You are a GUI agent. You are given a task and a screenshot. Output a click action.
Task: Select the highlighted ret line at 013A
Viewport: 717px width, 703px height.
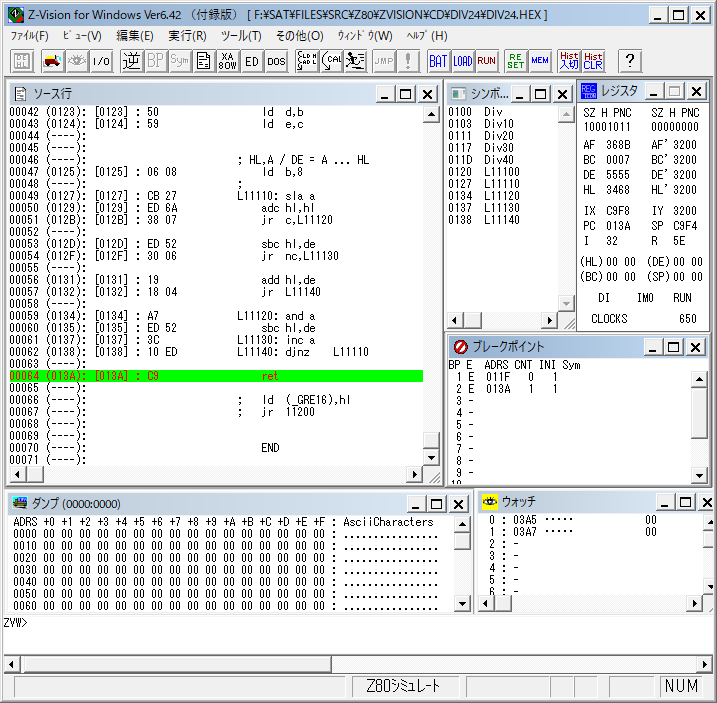216,376
